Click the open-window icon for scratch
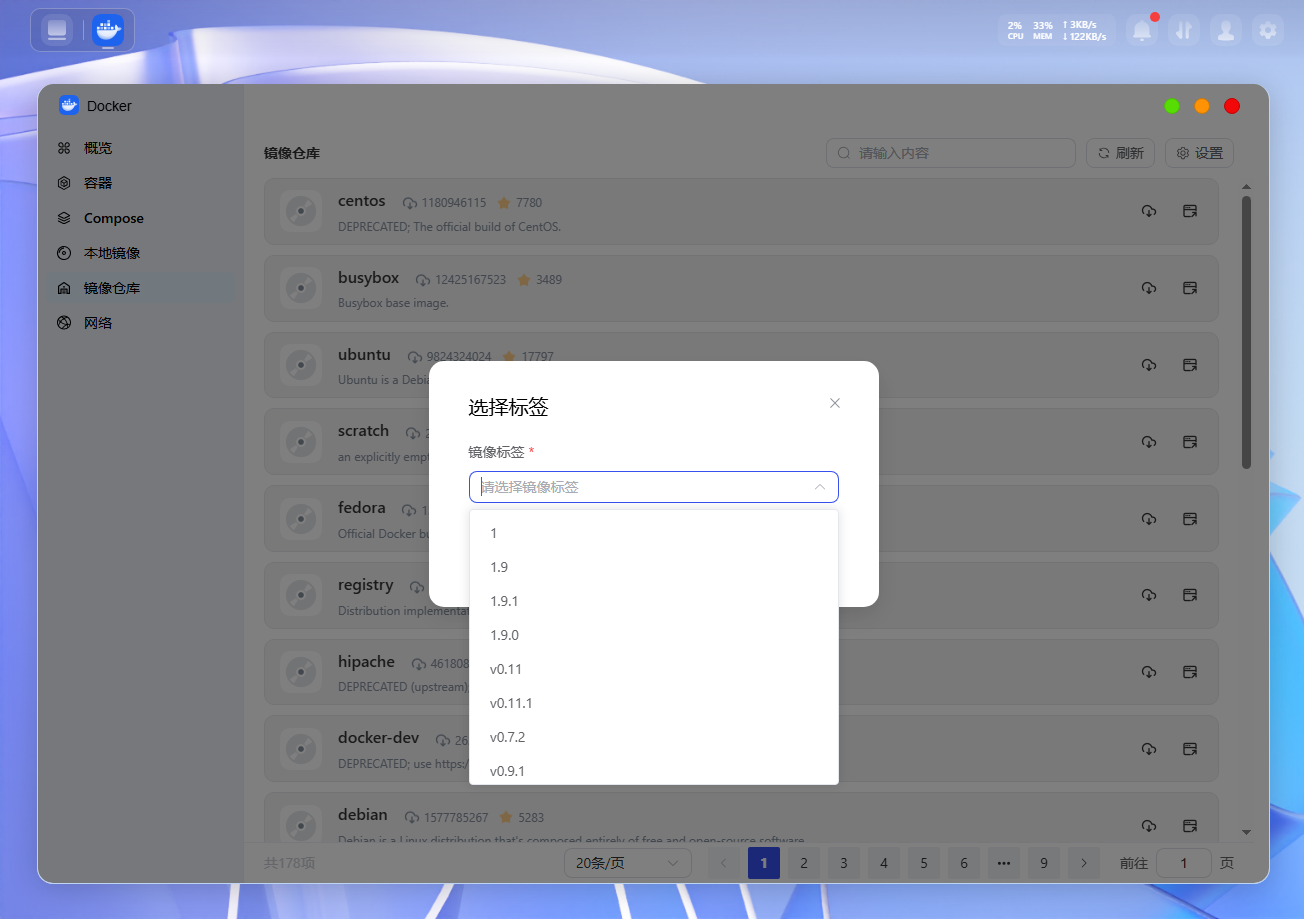Viewport: 1304px width, 919px height. click(1190, 442)
